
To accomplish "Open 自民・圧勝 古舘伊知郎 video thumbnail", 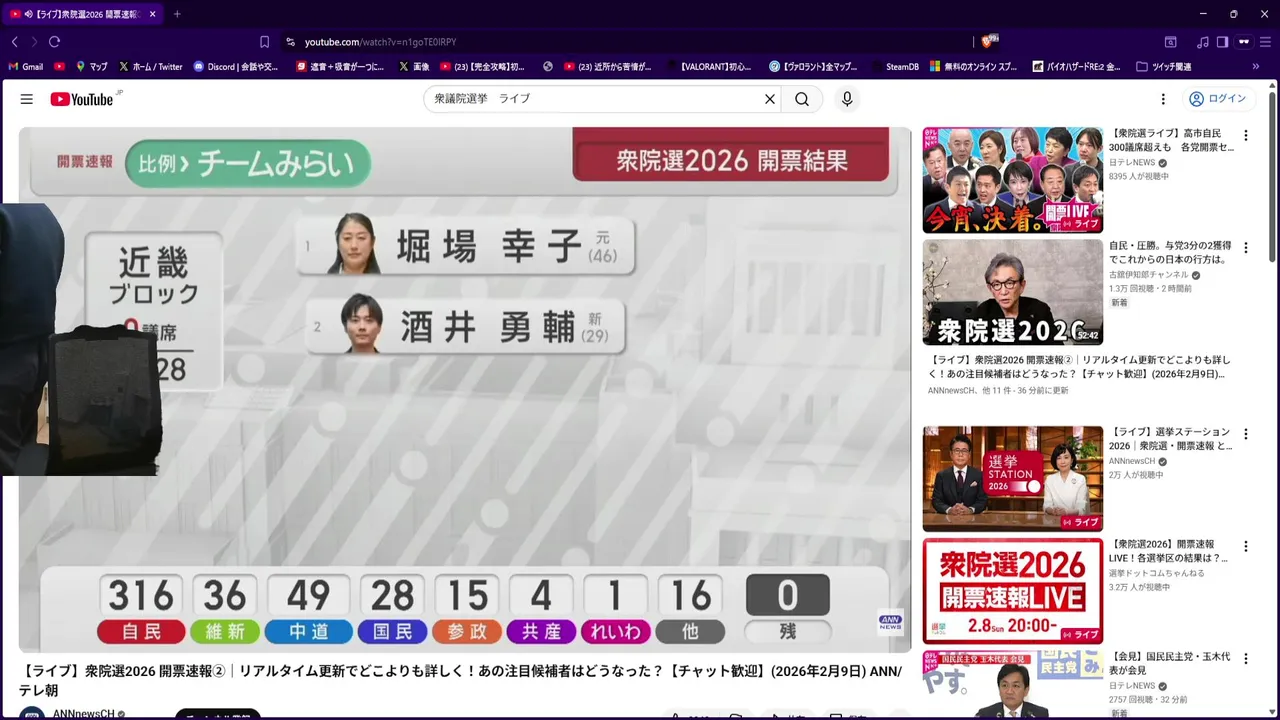I will [x=1012, y=292].
